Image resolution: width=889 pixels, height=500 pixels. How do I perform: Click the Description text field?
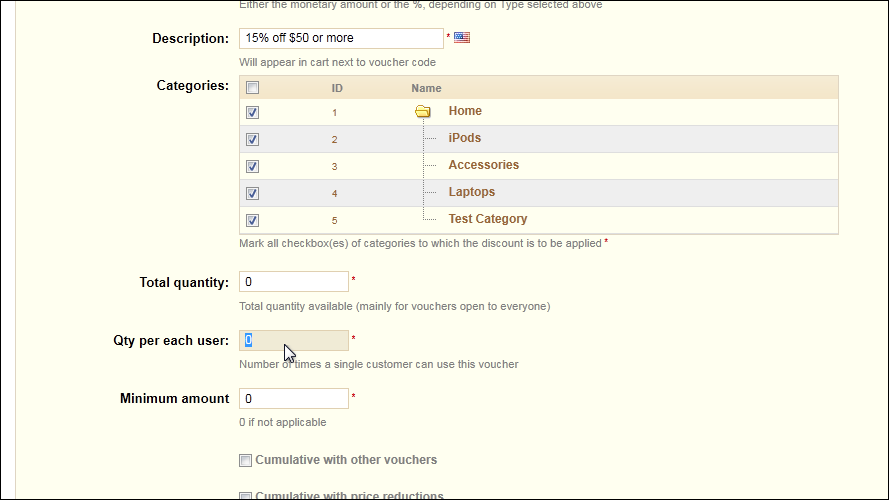[x=341, y=38]
